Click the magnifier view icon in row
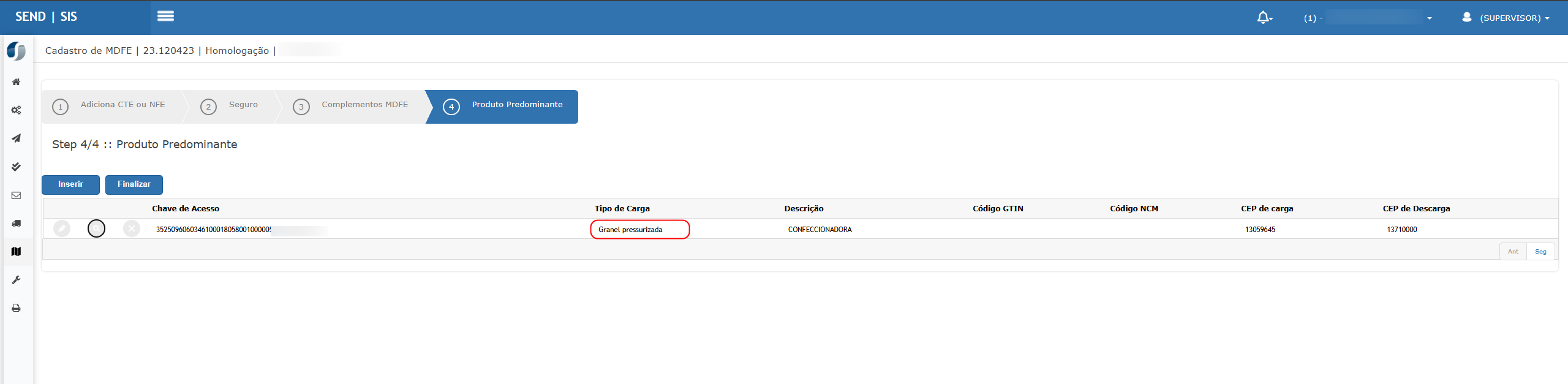 tap(96, 228)
